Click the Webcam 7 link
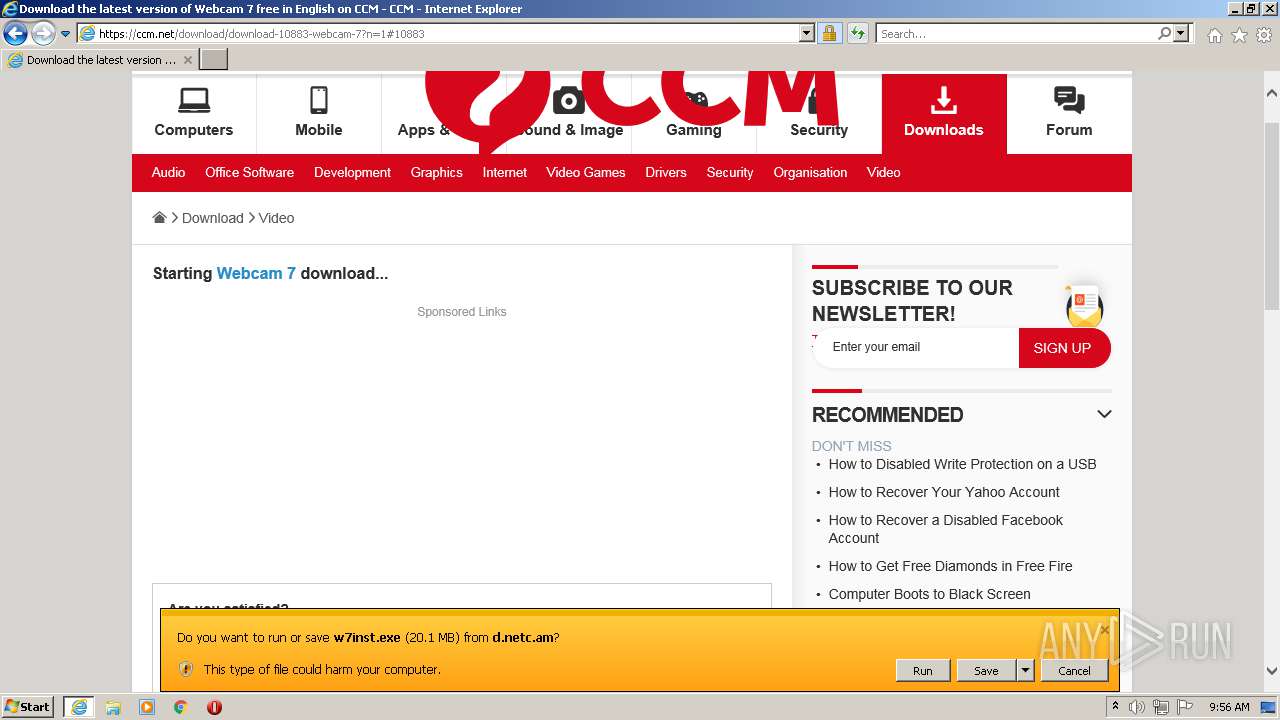This screenshot has width=1280, height=720. tap(256, 273)
